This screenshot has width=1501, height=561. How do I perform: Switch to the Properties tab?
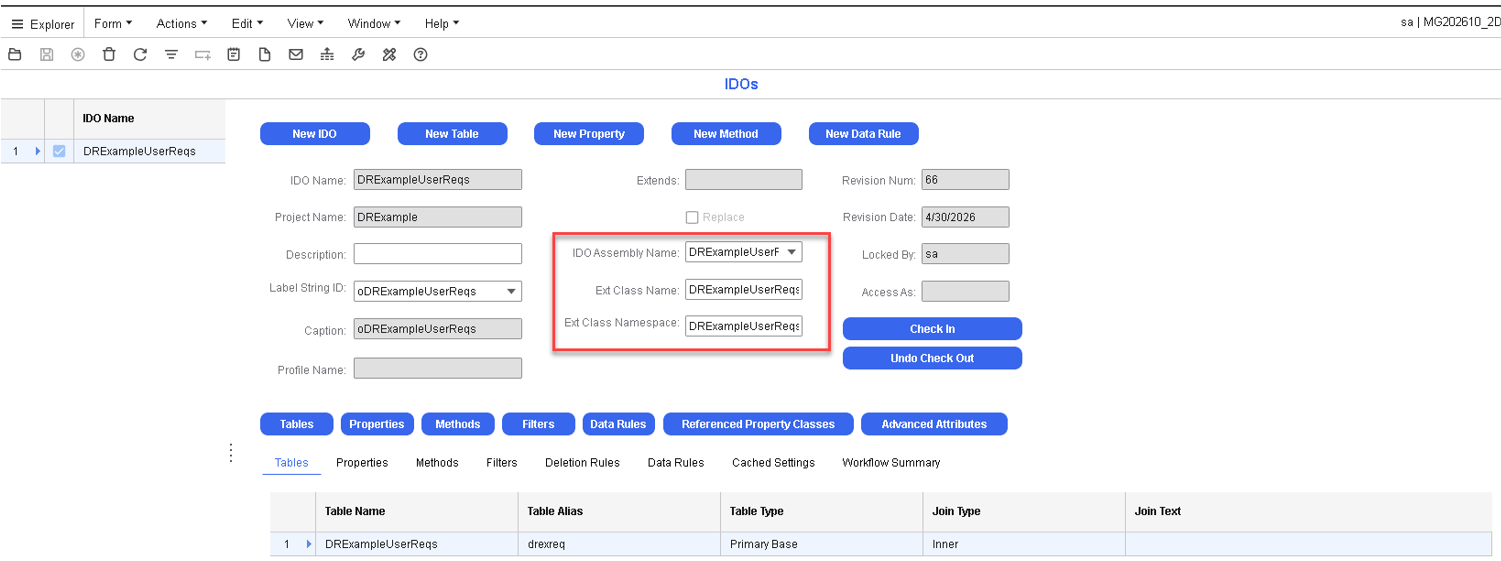point(362,463)
